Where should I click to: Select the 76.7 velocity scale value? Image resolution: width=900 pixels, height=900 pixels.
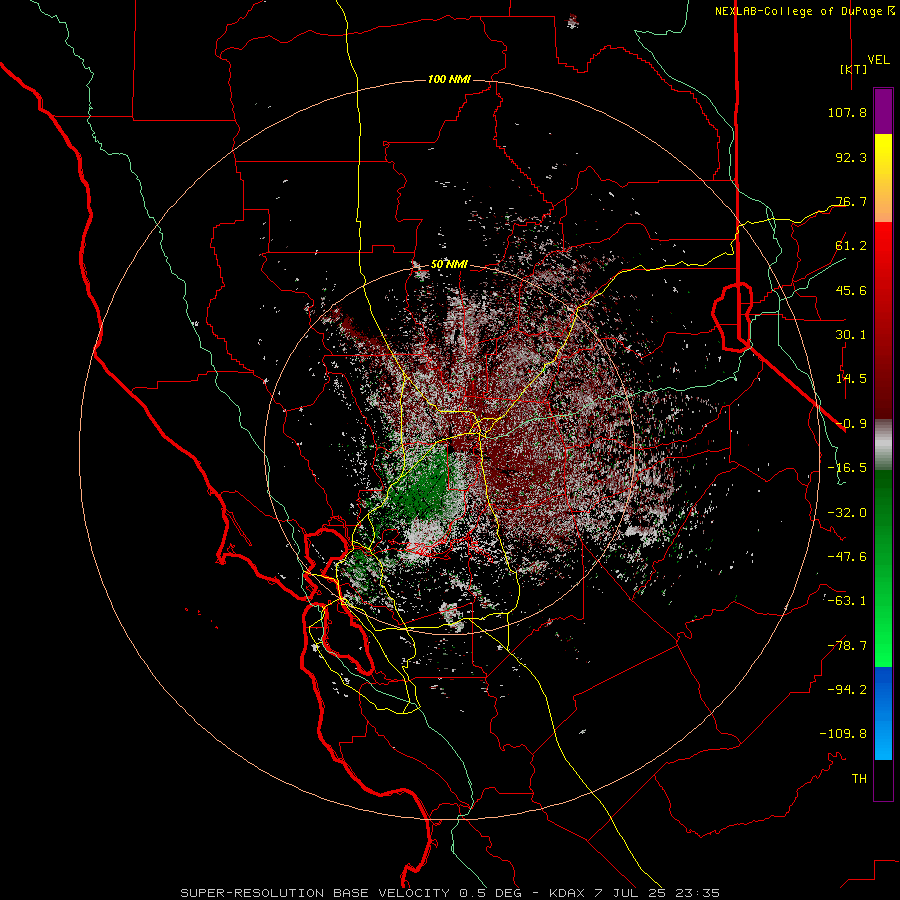click(x=851, y=201)
